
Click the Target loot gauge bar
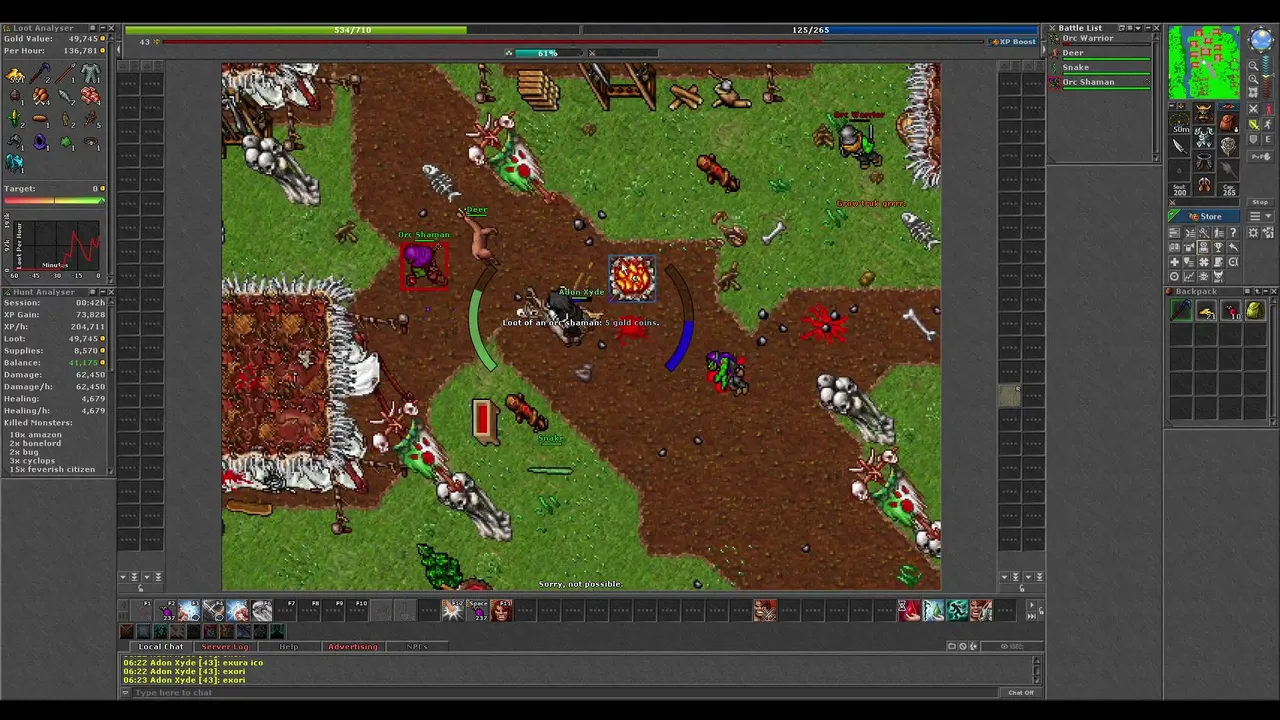(54, 201)
